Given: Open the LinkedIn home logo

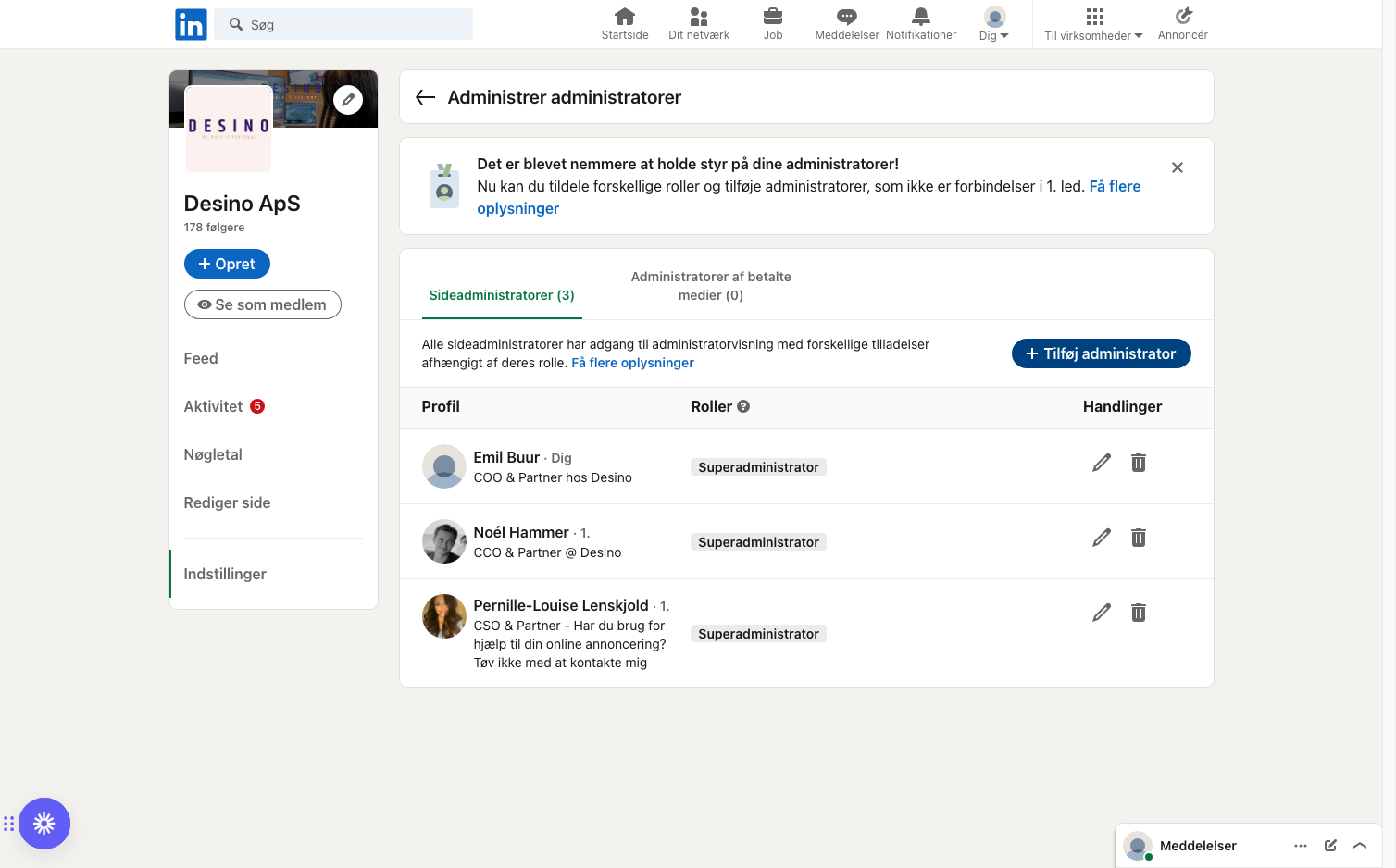Looking at the screenshot, I should 191,24.
